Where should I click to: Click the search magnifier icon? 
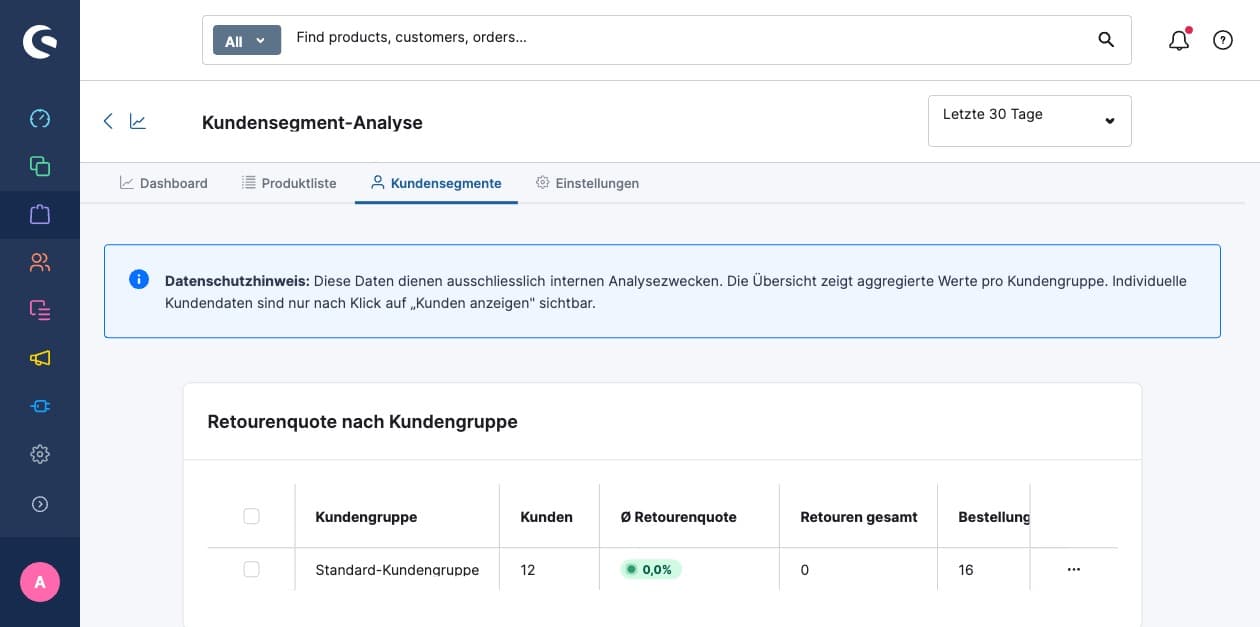point(1106,40)
